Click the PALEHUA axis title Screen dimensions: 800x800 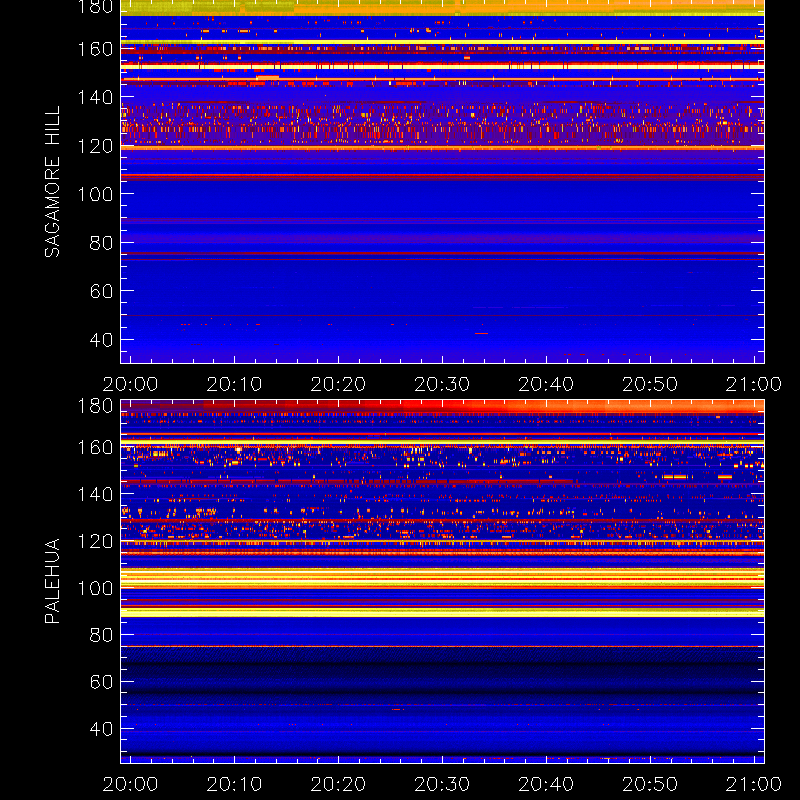point(52,581)
